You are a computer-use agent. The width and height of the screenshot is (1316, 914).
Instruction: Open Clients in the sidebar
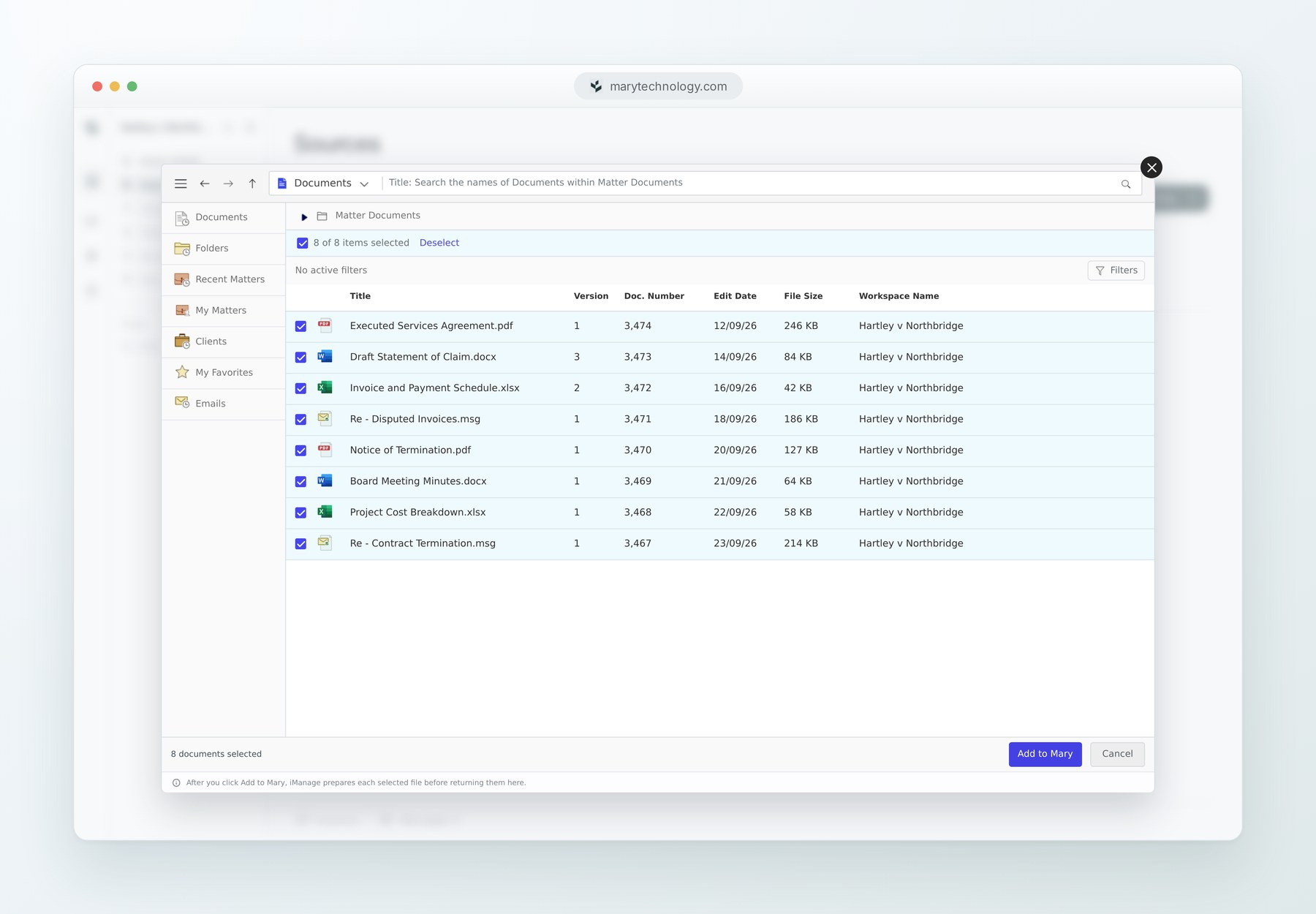pyautogui.click(x=223, y=342)
